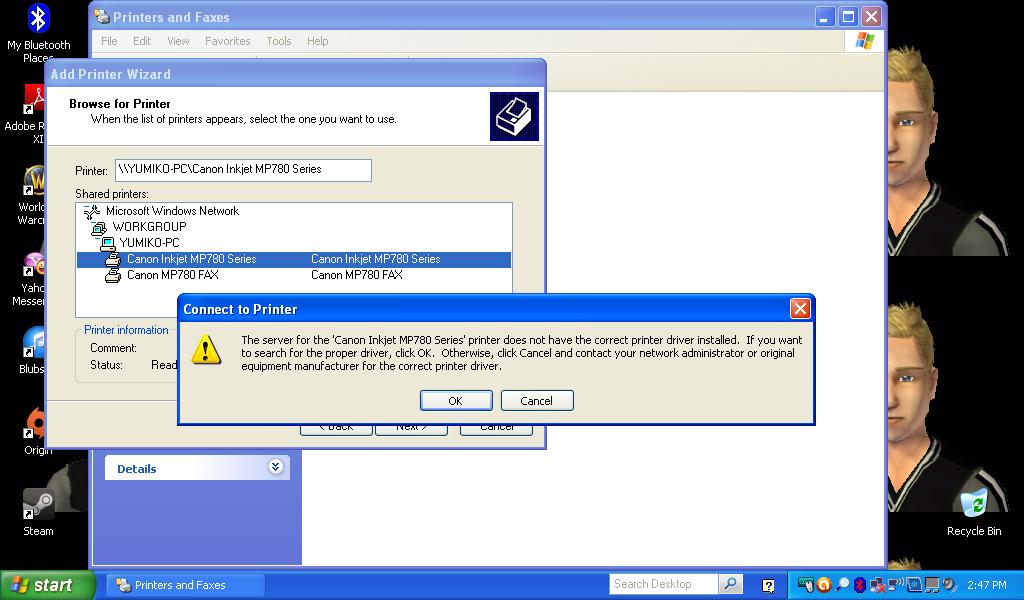Click Cancel in Connect to Printer dialog
Image resolution: width=1024 pixels, height=600 pixels.
tap(537, 400)
